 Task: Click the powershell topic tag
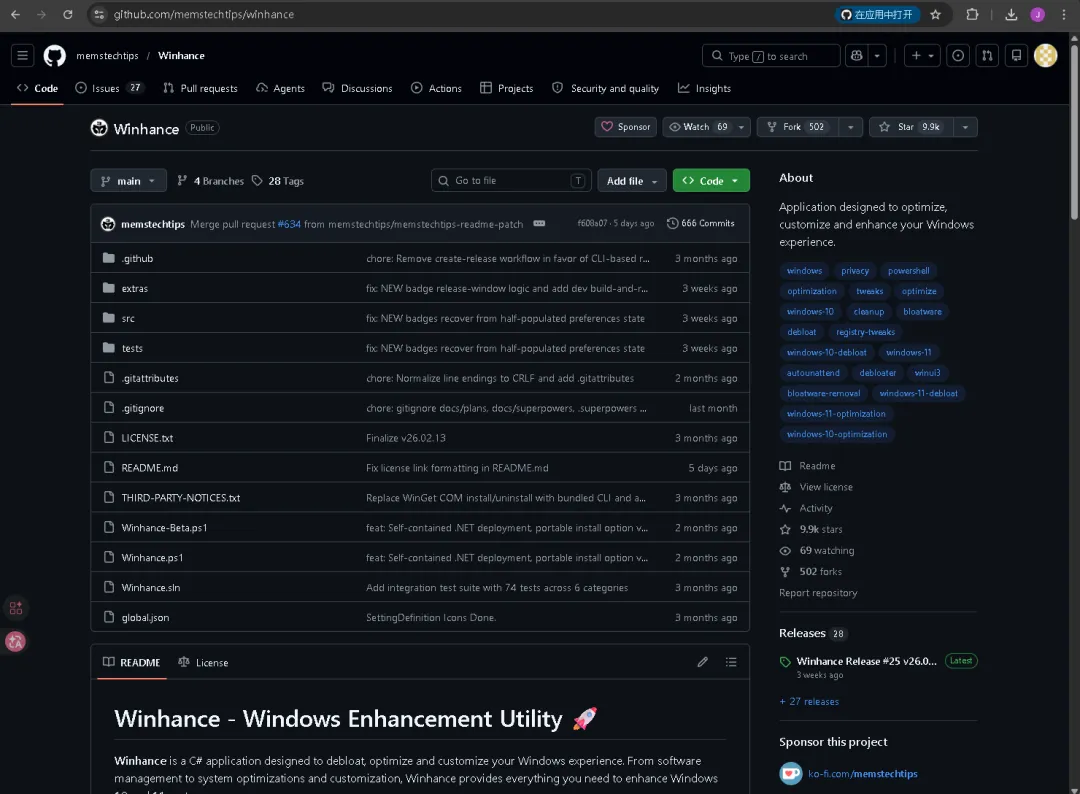click(x=908, y=271)
